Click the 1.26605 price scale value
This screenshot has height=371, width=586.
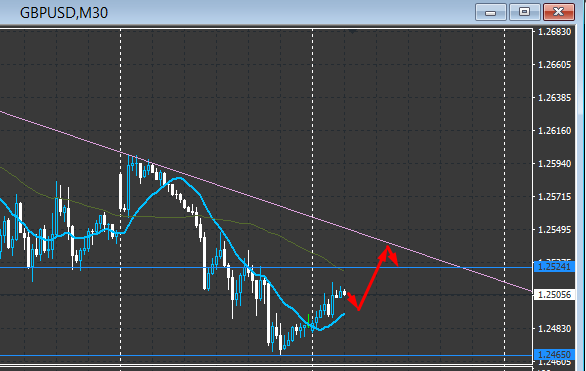click(555, 65)
